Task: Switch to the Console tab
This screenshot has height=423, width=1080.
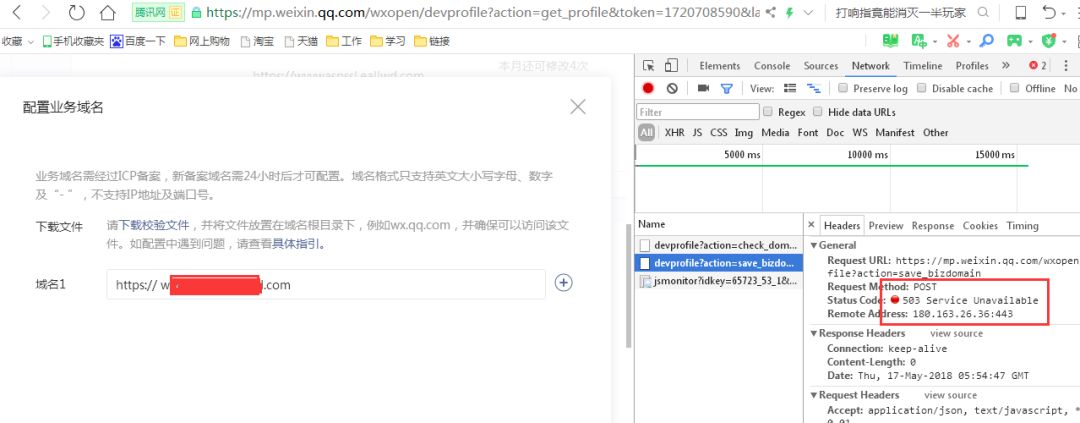Action: [772, 65]
